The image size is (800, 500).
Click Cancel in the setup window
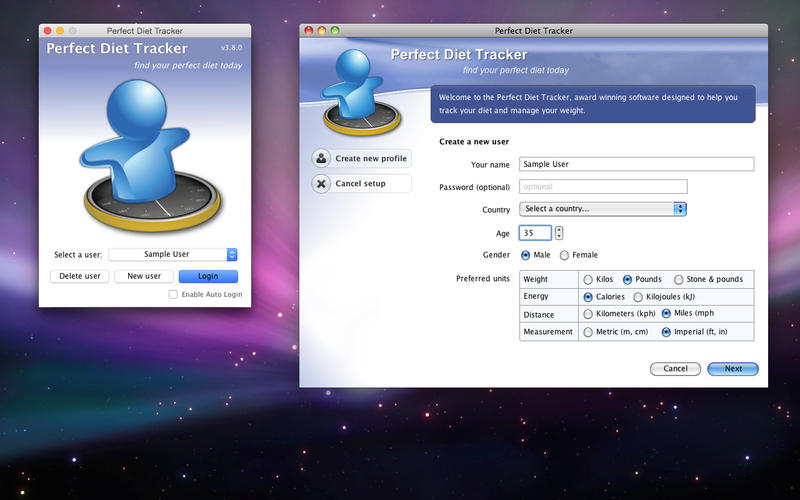[x=675, y=368]
